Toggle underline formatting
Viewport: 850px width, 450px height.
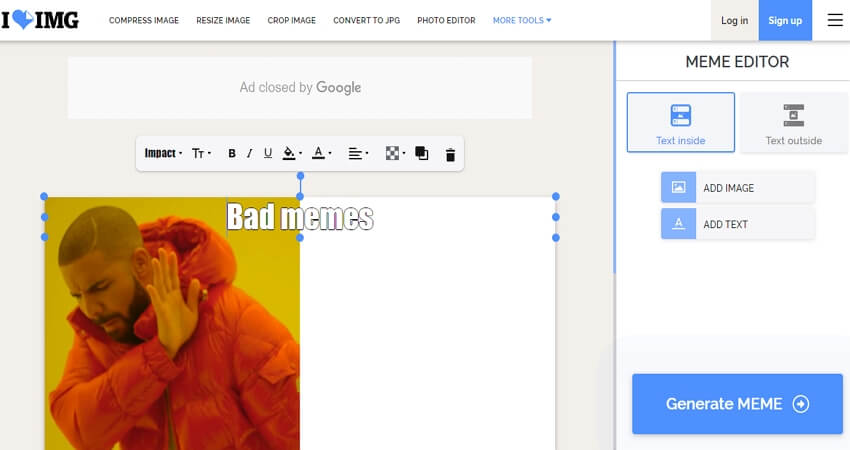click(x=267, y=153)
